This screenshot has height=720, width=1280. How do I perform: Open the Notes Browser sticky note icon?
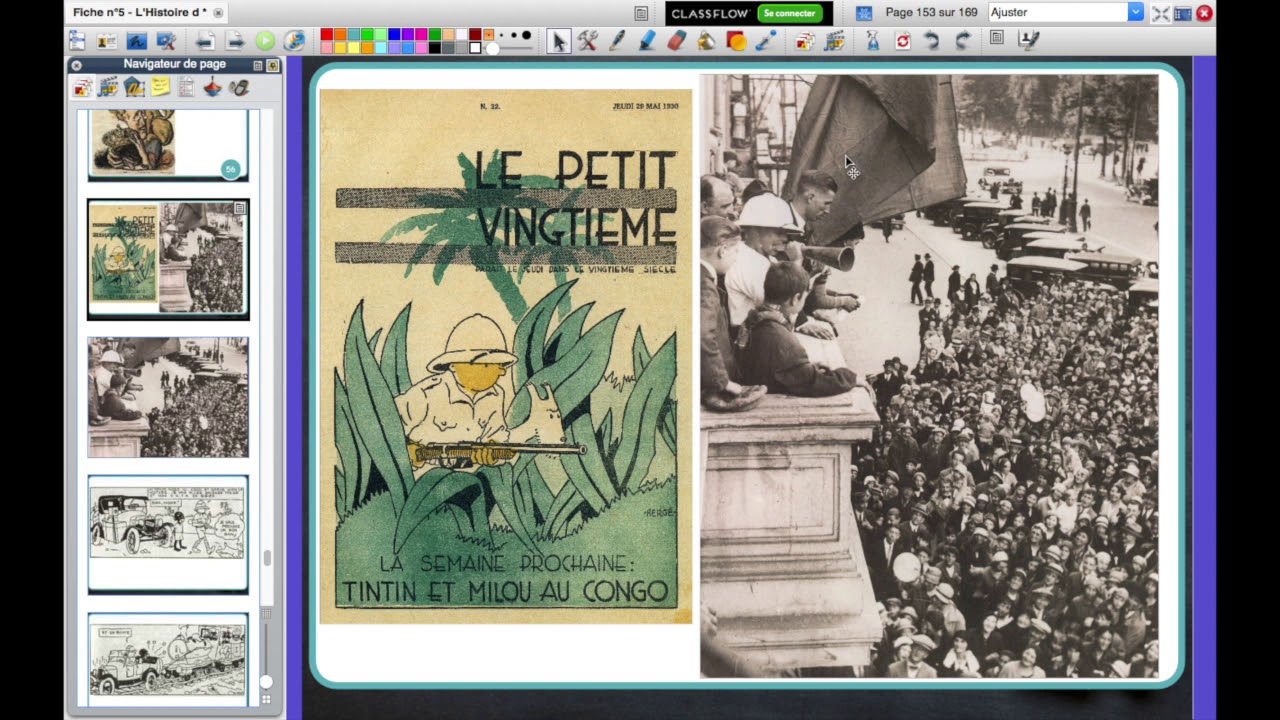click(160, 88)
